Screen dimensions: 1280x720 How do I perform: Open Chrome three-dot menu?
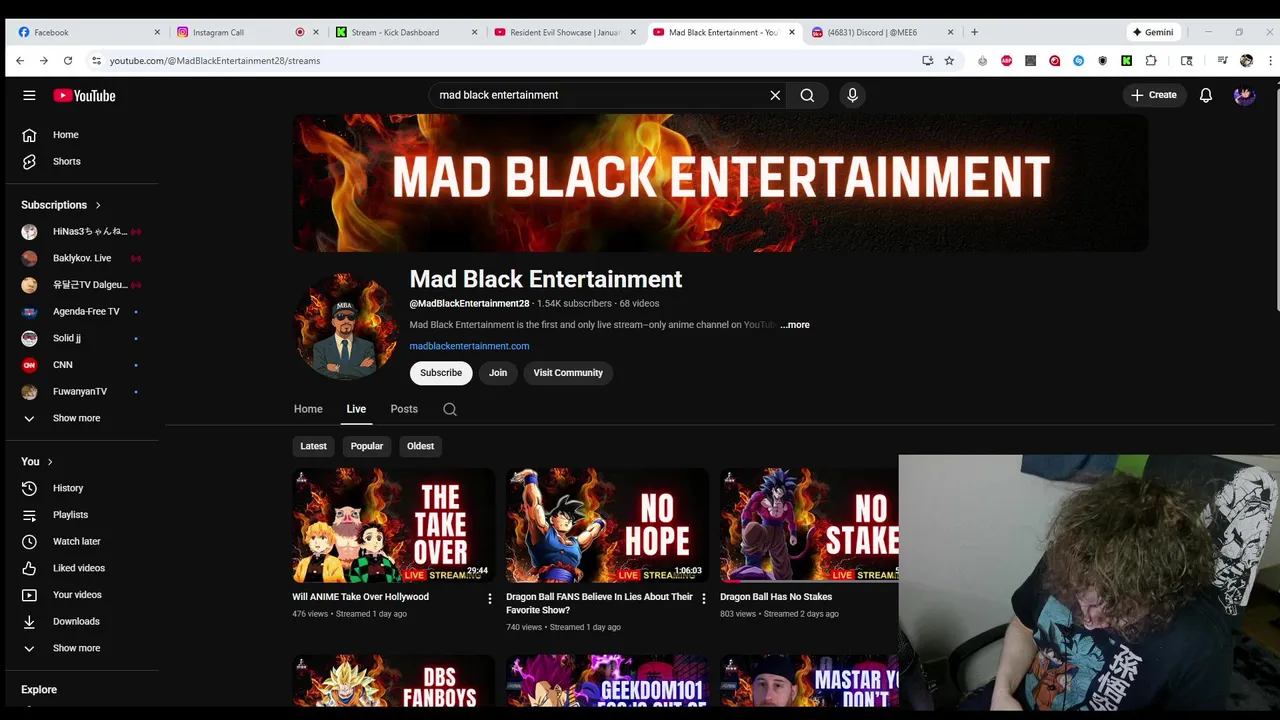tap(1271, 61)
